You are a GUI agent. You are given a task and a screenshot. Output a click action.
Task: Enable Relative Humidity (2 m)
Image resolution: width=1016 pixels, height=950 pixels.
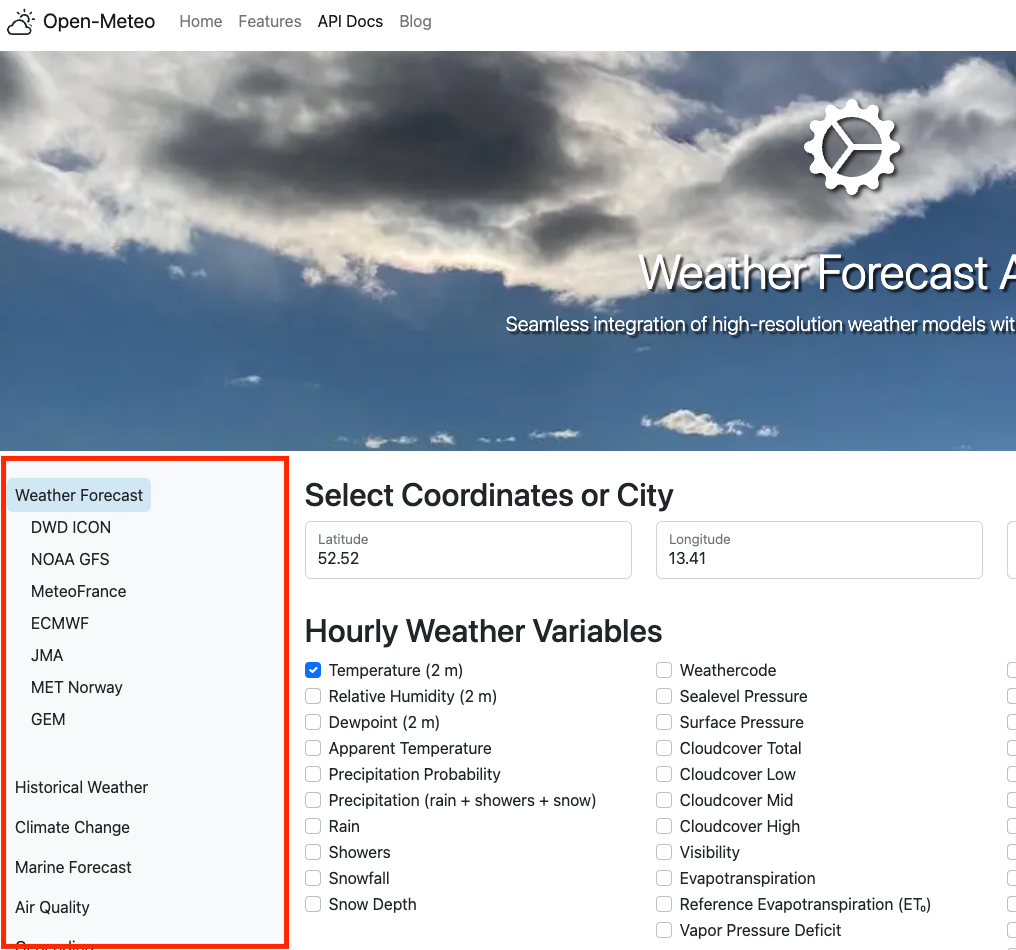[313, 696]
